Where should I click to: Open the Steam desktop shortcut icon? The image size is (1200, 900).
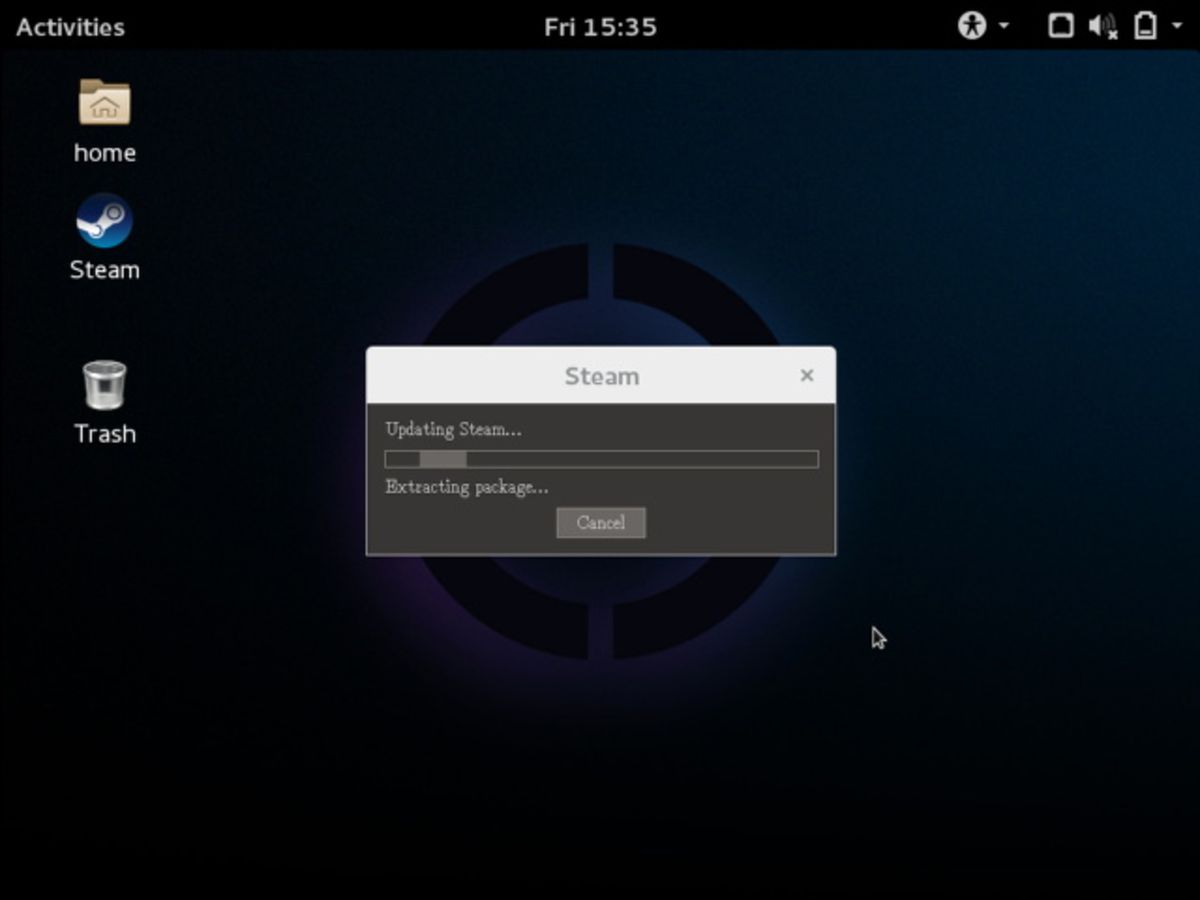click(x=104, y=221)
